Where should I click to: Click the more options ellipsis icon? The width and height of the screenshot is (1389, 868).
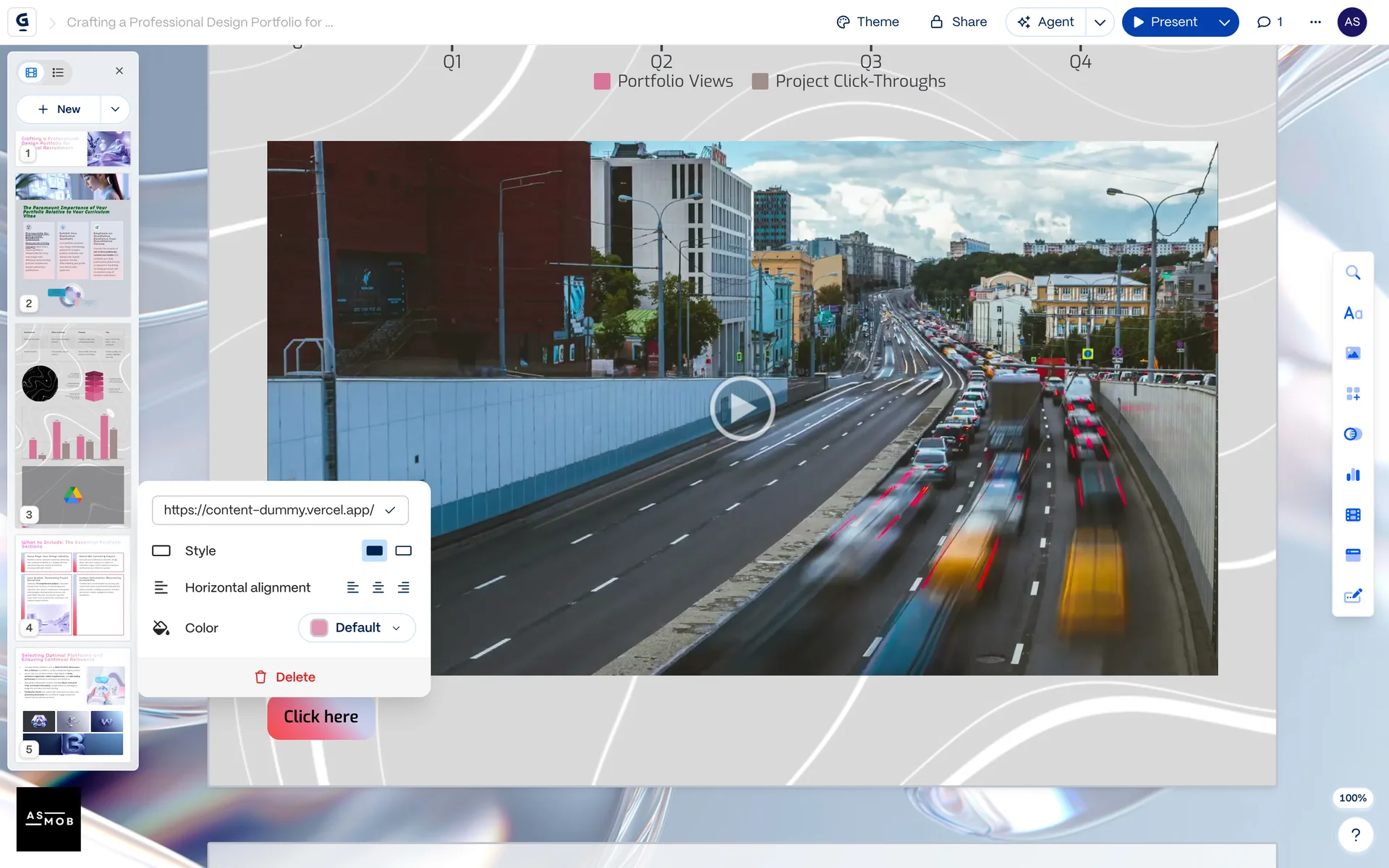1315,22
